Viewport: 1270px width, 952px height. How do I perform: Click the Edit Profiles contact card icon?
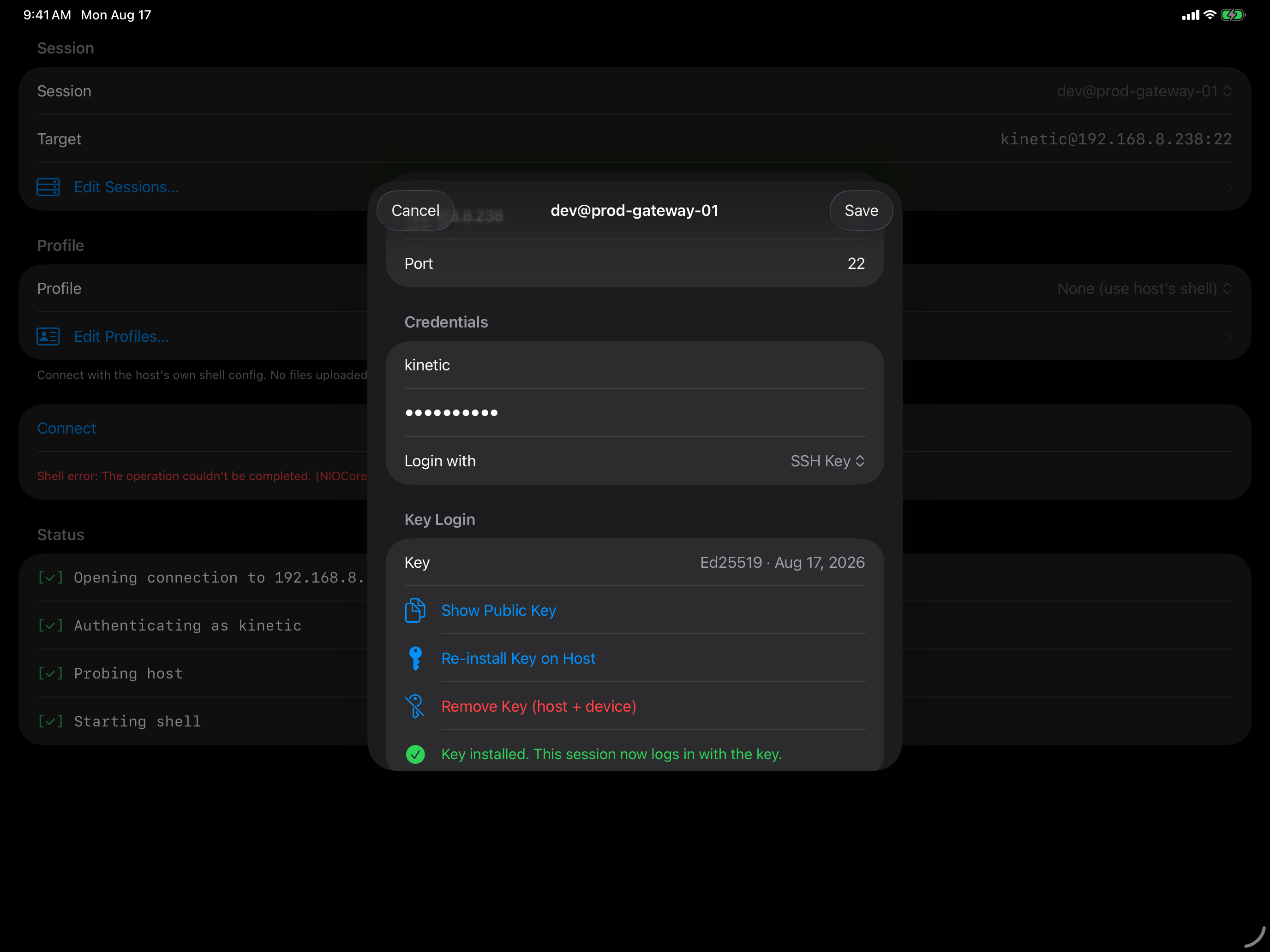click(x=48, y=336)
